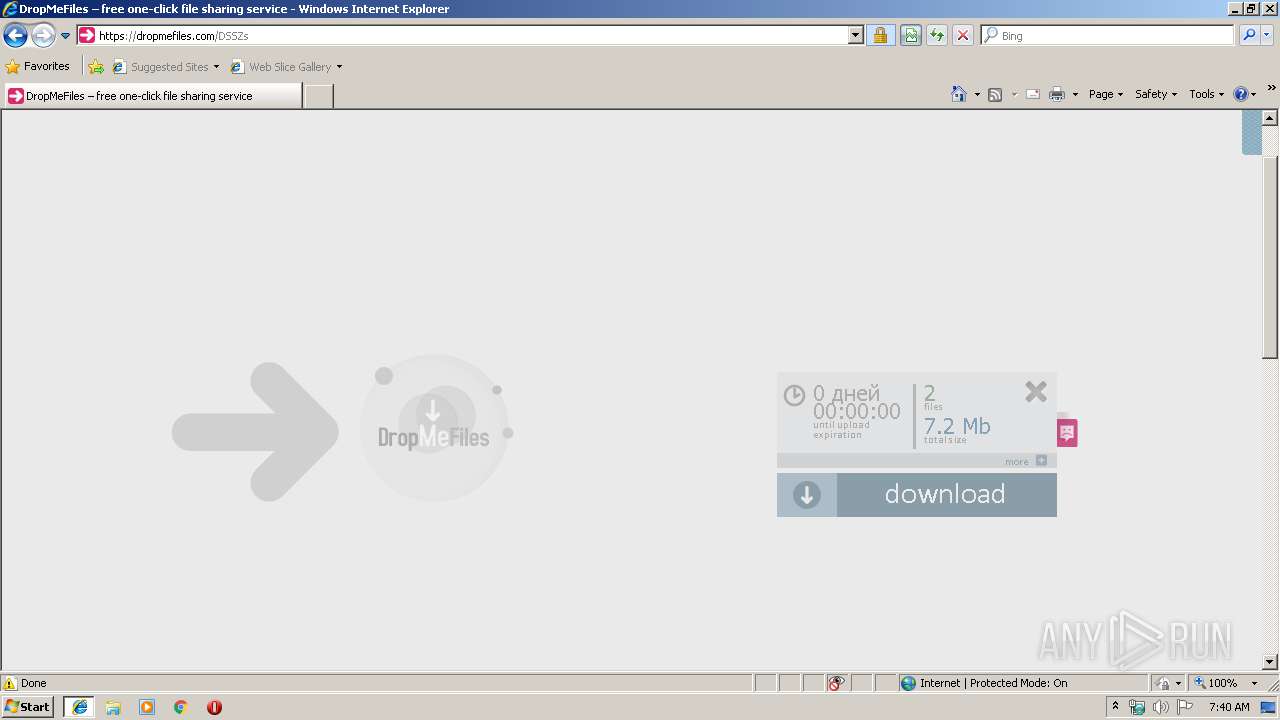Run search with the magnifier icon
Screen dimensions: 1280x720
pos(1249,35)
